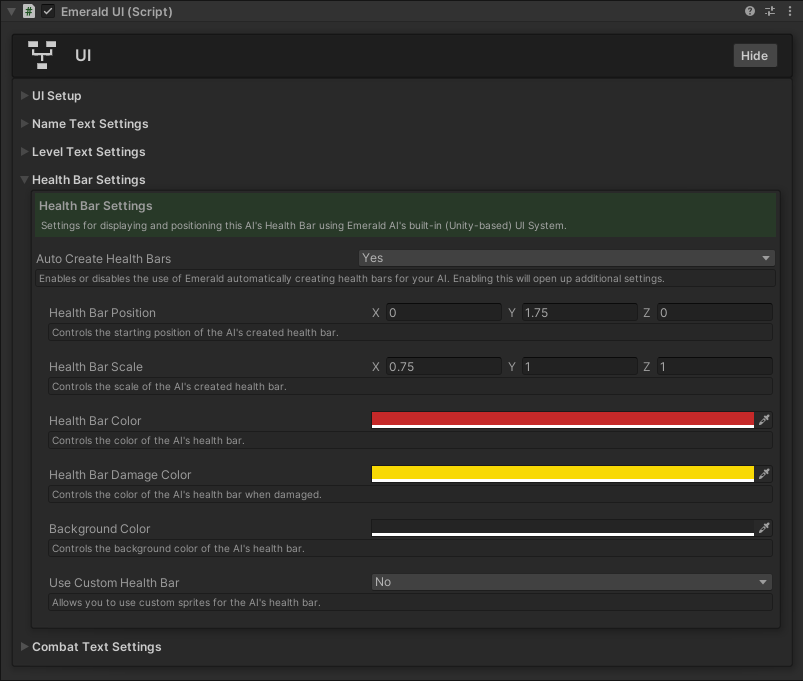
Task: Use eyedropper for Background Color
Action: 765,528
